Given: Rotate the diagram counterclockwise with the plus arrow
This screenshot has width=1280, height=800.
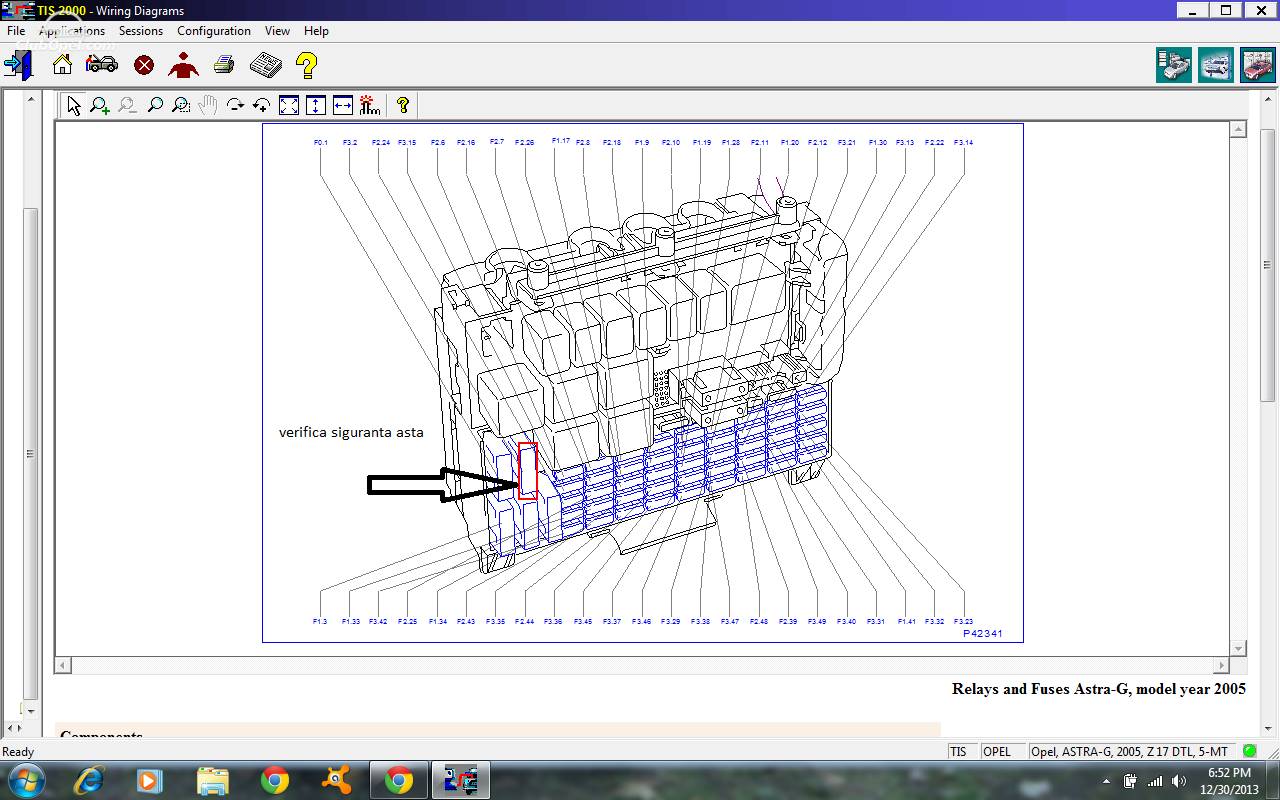Looking at the screenshot, I should 262,105.
